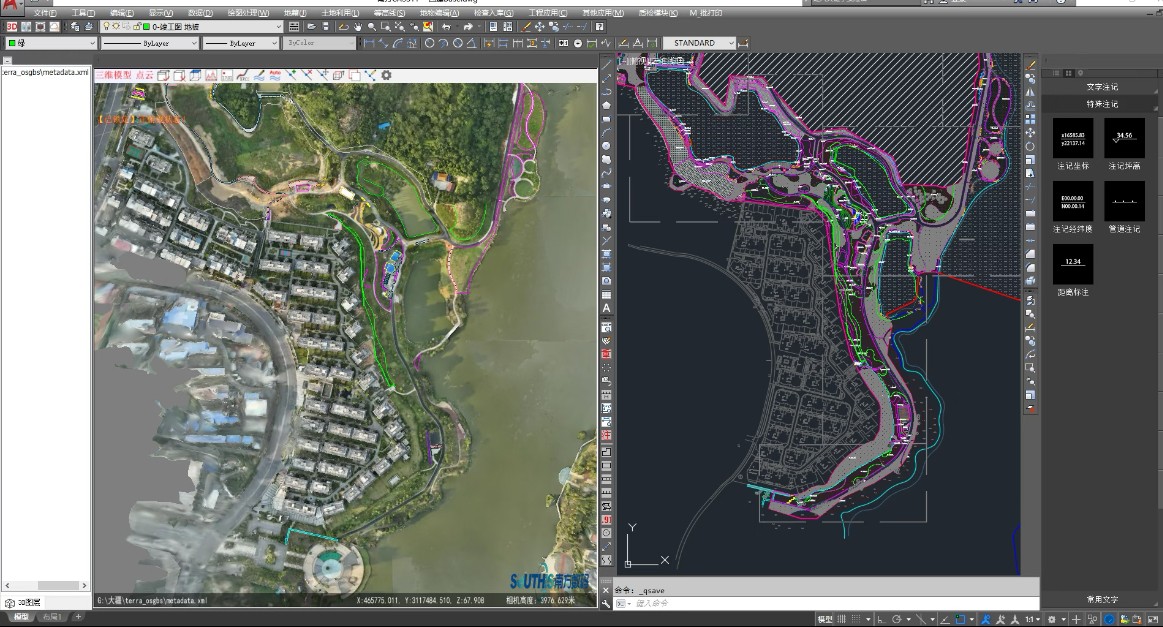This screenshot has width=1163, height=627.
Task: Open the 等高线(S) menu
Action: pyautogui.click(x=389, y=13)
